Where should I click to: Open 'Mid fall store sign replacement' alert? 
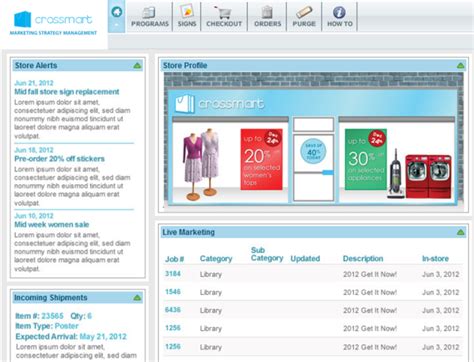pos(67,92)
